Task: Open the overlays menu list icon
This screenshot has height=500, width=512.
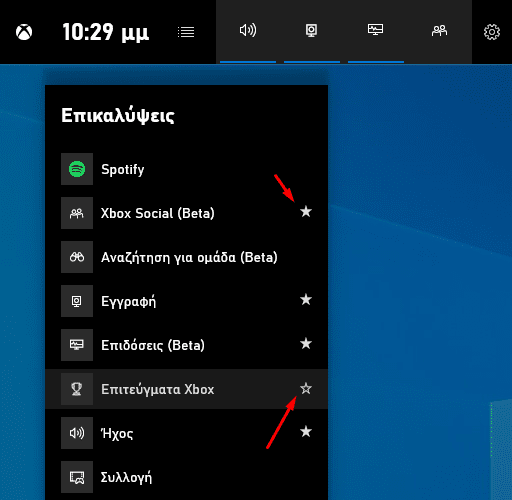Action: pos(186,32)
